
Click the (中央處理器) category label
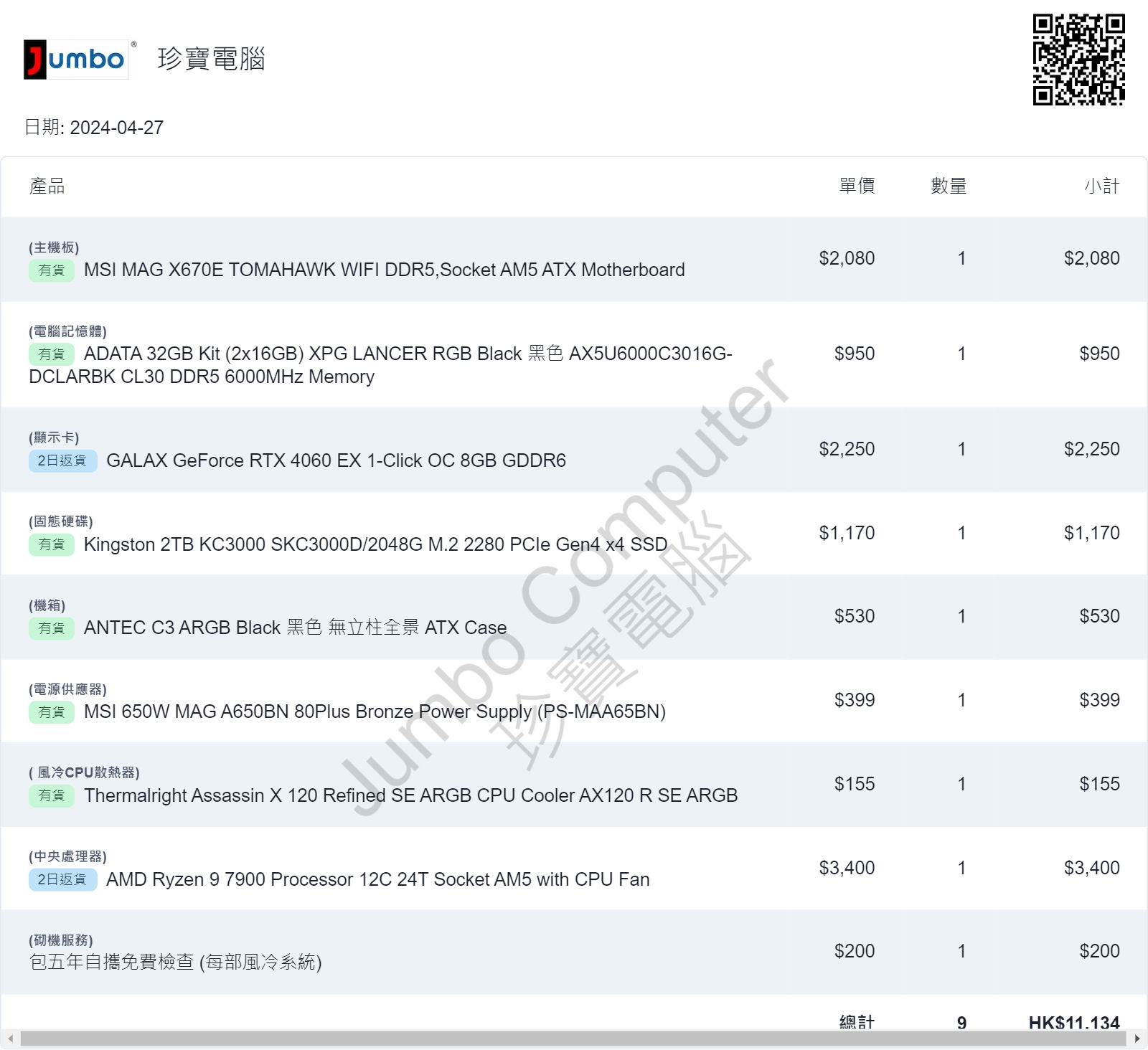[x=67, y=856]
